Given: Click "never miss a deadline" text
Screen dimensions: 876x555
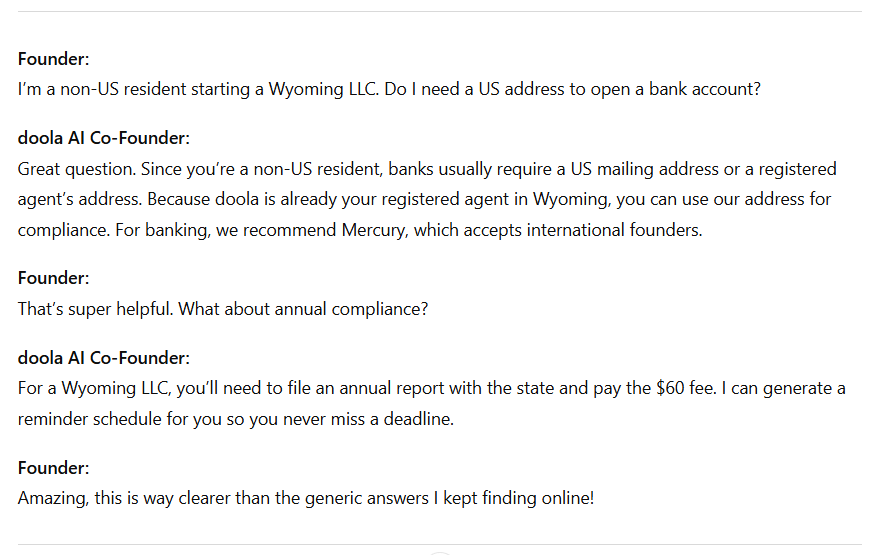Looking at the screenshot, I should (368, 419).
